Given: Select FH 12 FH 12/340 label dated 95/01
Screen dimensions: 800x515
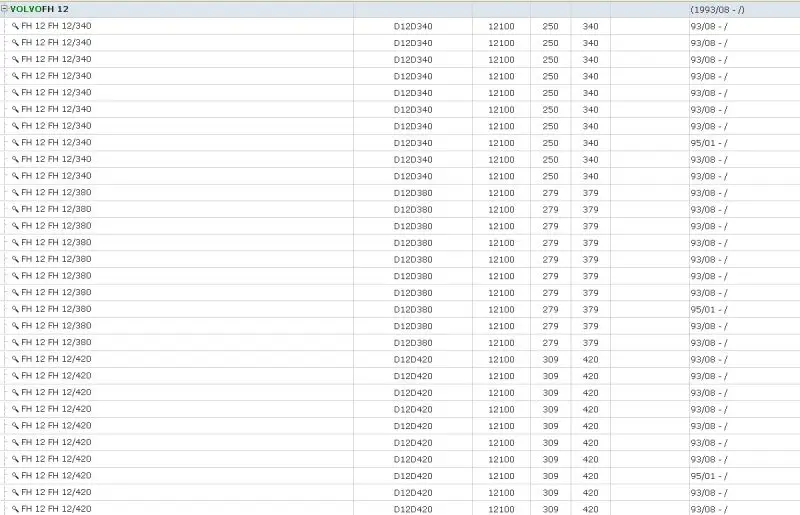Looking at the screenshot, I should click(56, 142).
